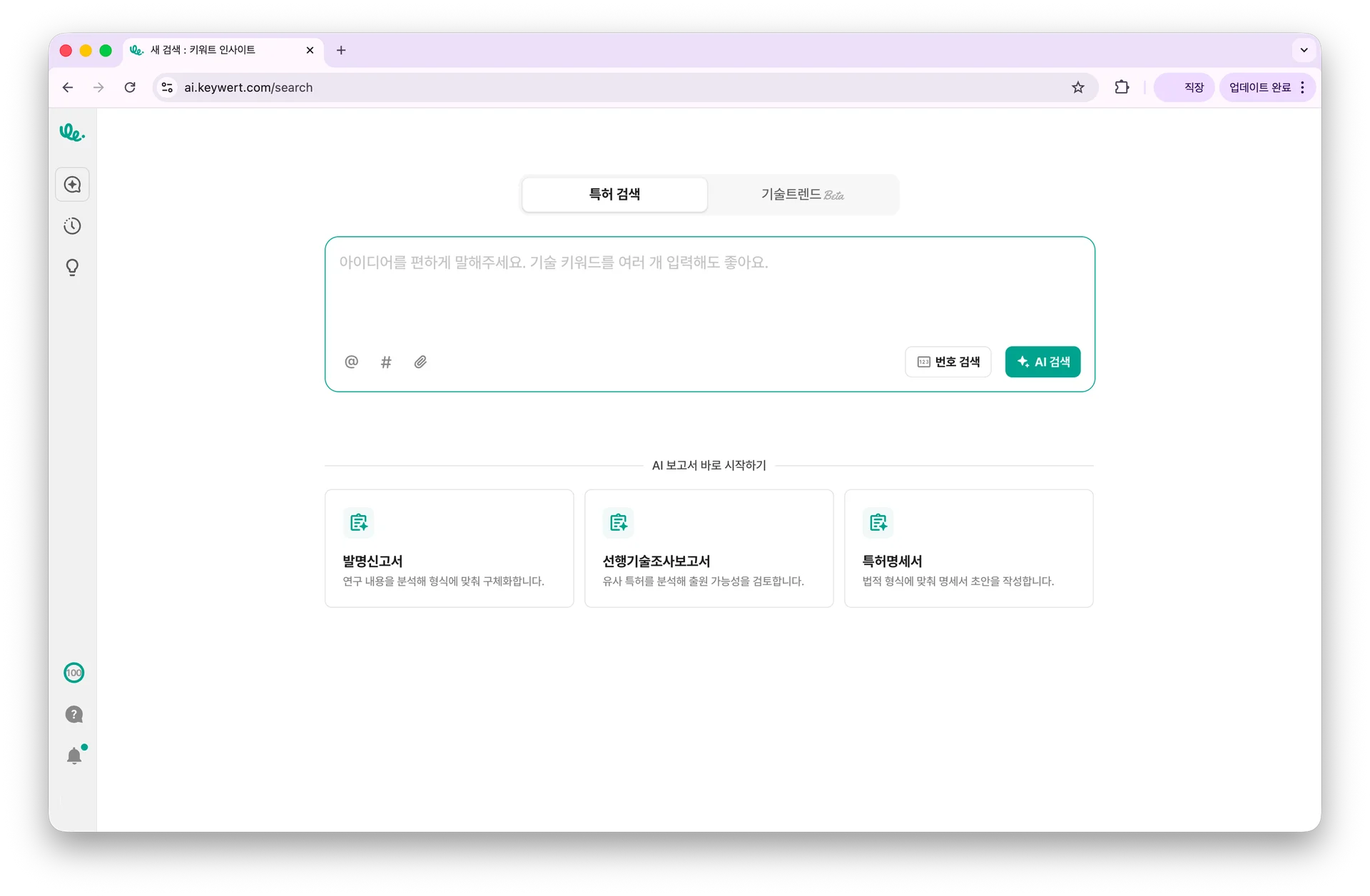Open Chrome menu three dots
The height and width of the screenshot is (896, 1370).
point(1303,87)
